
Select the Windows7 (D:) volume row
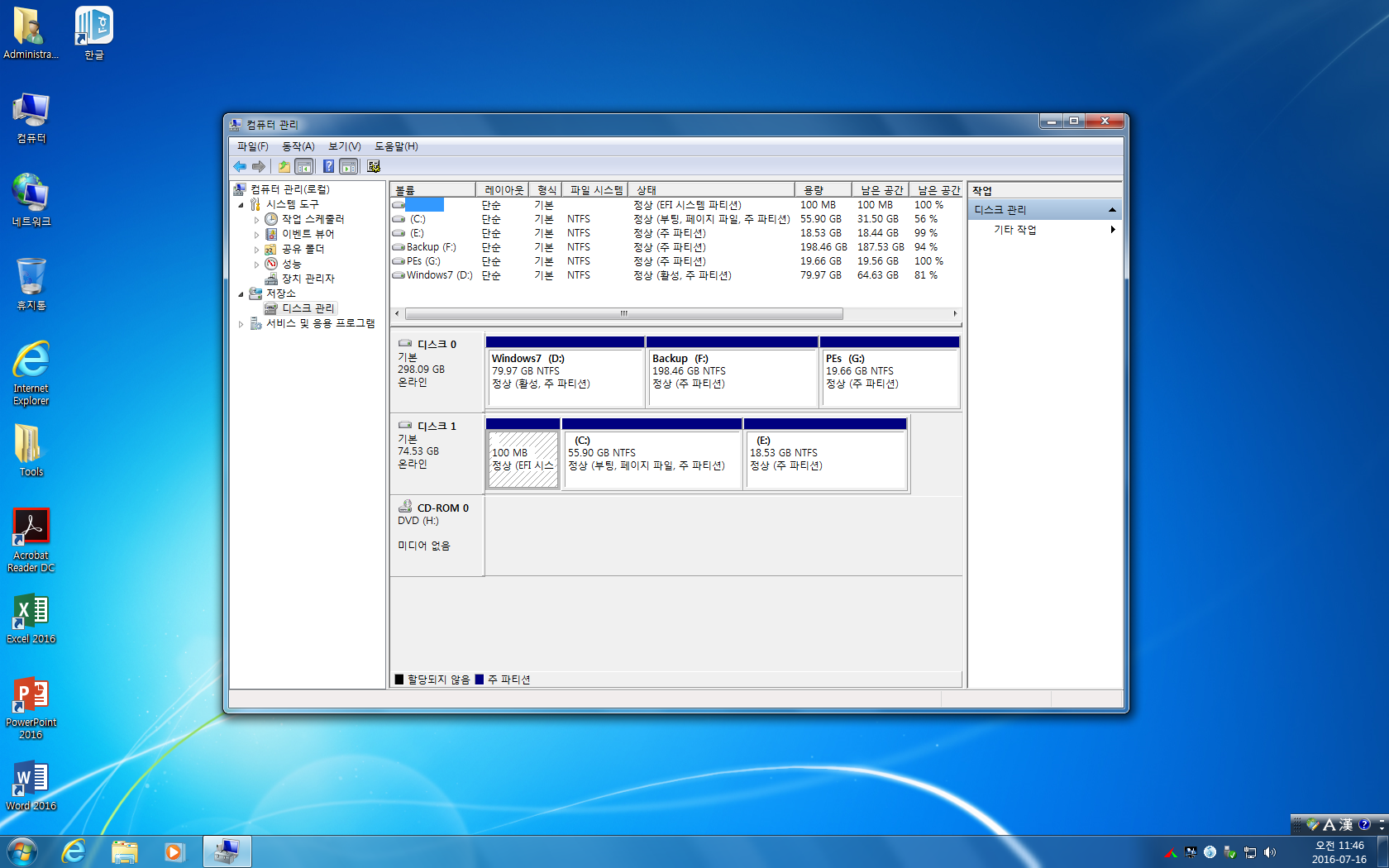click(x=676, y=275)
